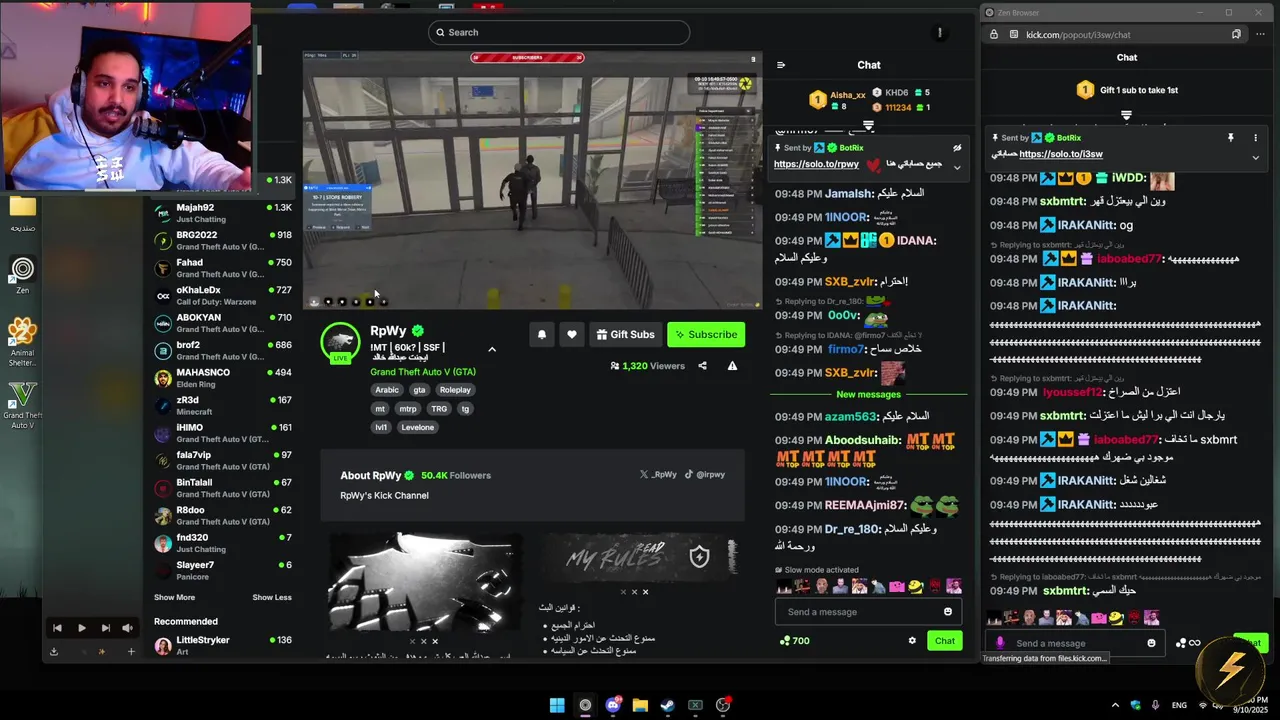1280x720 pixels.
Task: Expand the pinned message chevron in main chat
Action: (957, 167)
